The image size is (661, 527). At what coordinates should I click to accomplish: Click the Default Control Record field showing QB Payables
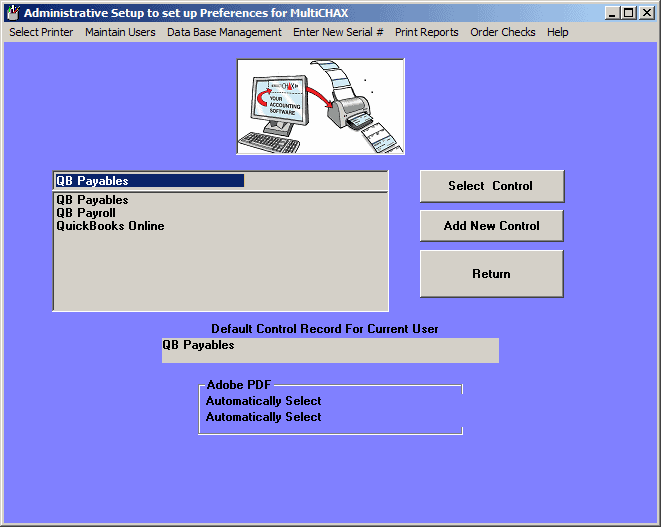330,350
